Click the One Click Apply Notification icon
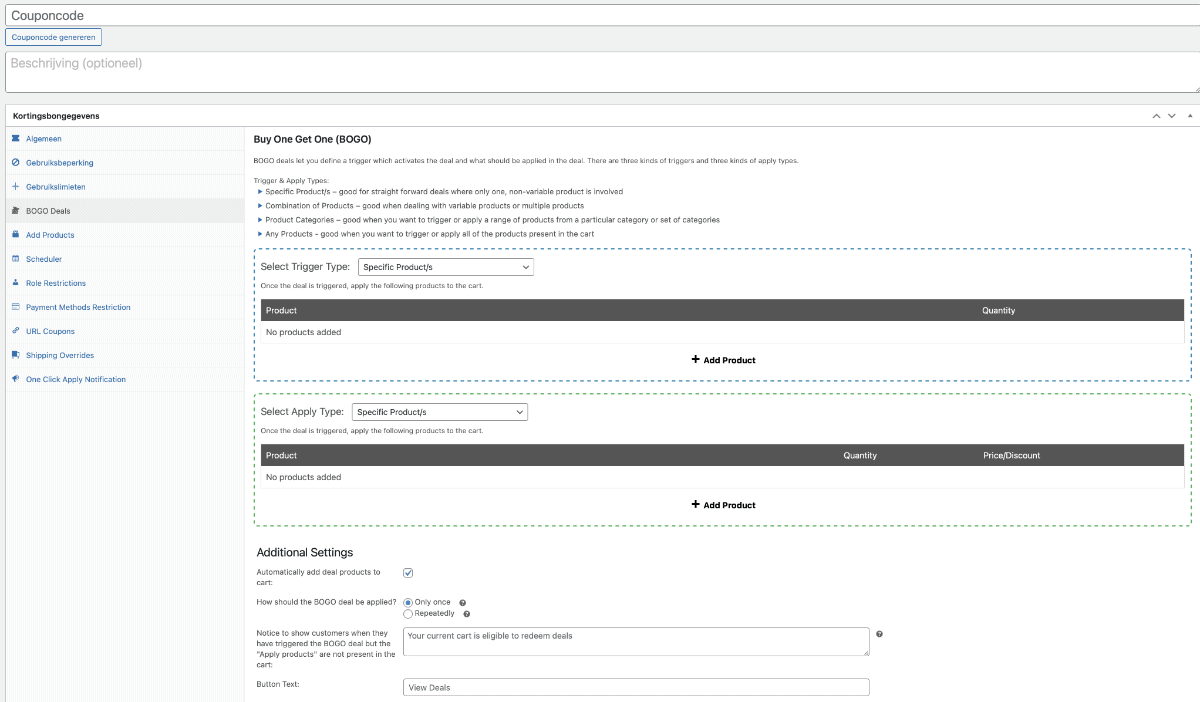This screenshot has width=1200, height=702. 15,379
